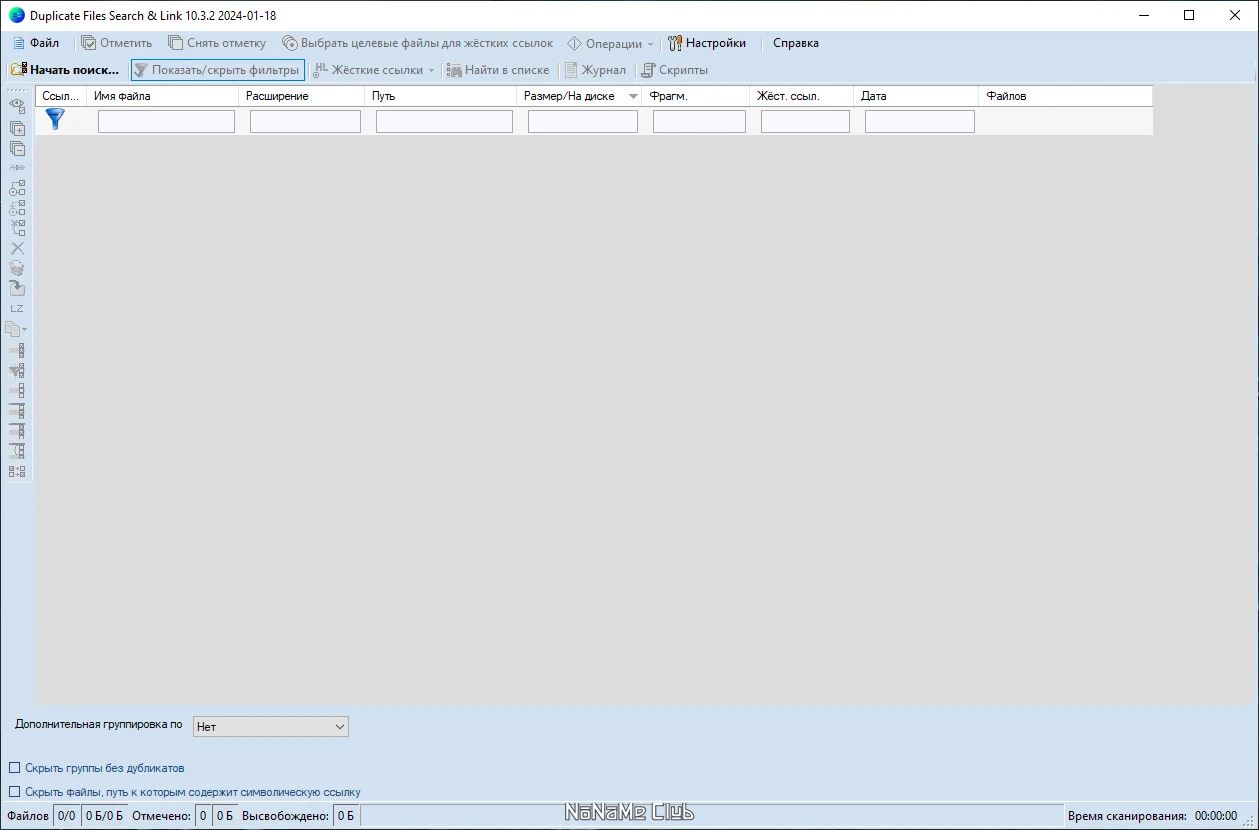The image size is (1259, 830).
Task: Click the collapse-all groups minus icon
Action: (x=17, y=148)
